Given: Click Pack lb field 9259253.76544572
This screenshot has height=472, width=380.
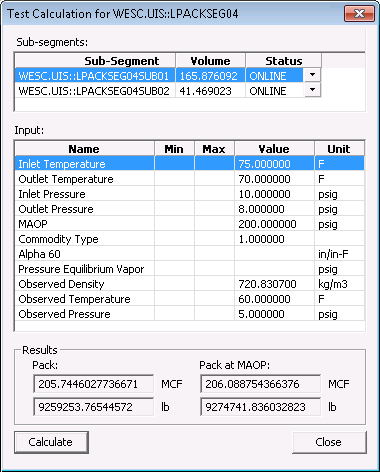Looking at the screenshot, I should 94,407.
